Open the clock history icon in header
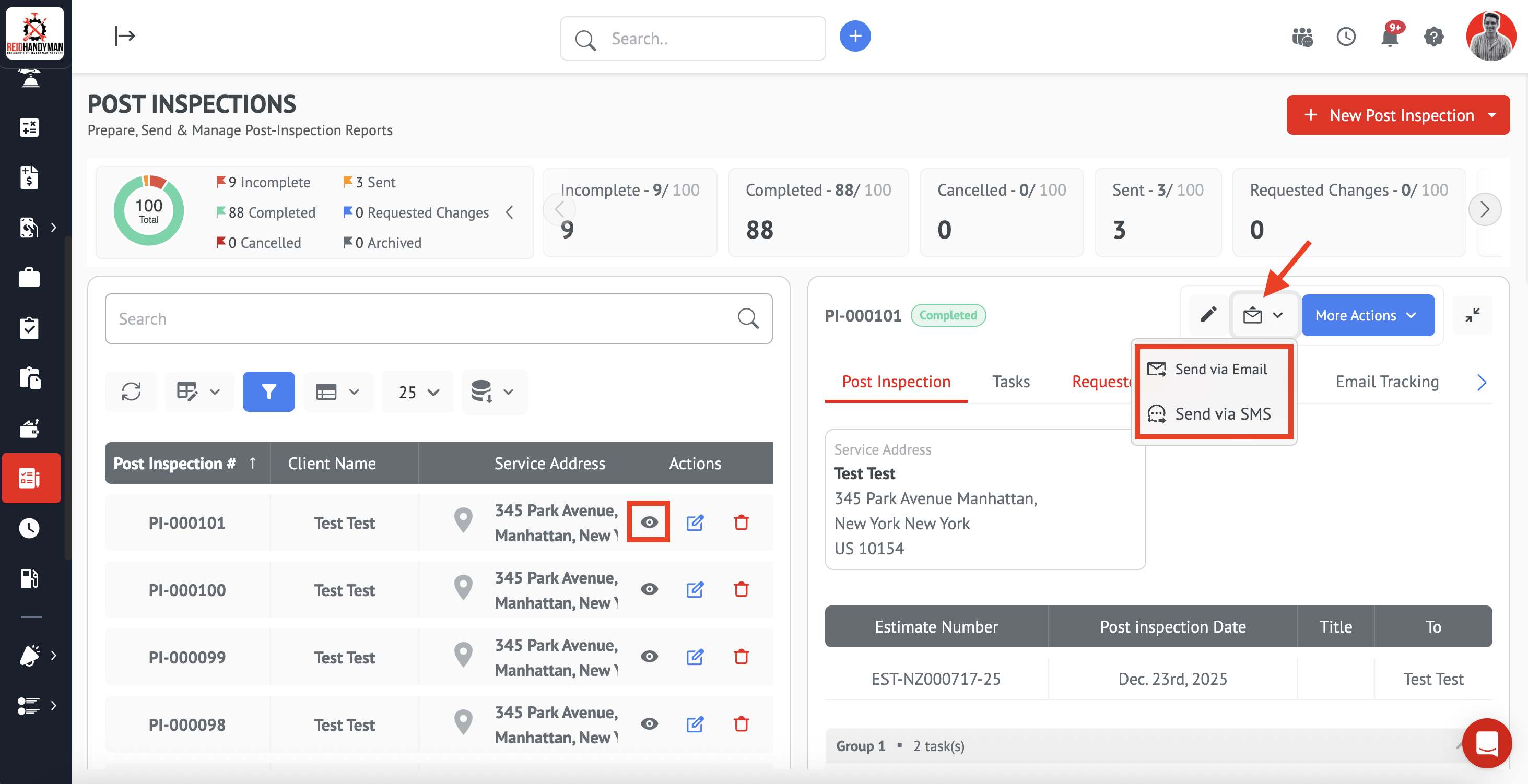 click(1346, 38)
